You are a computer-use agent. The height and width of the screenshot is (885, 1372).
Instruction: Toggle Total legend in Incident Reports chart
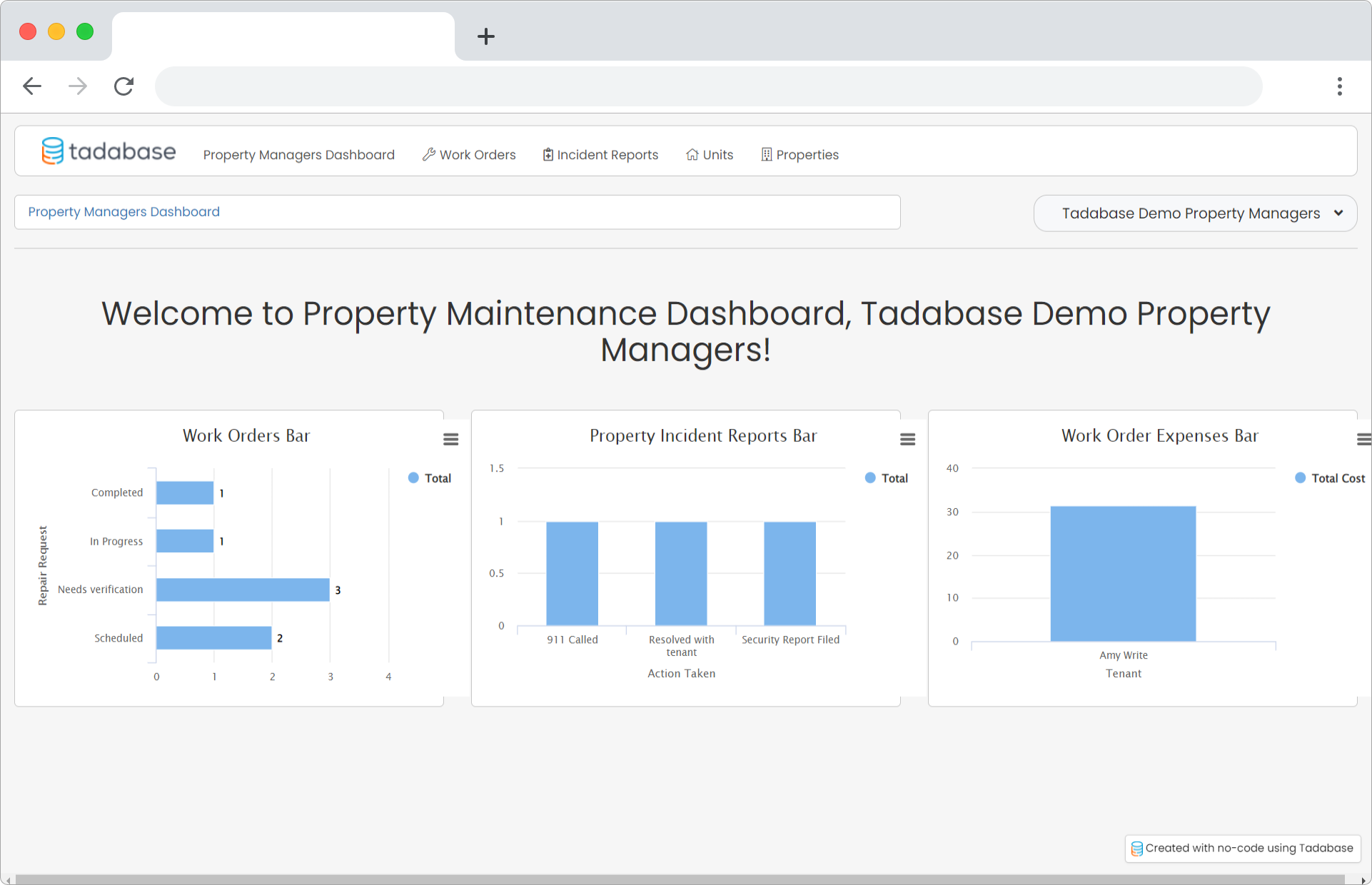(887, 478)
